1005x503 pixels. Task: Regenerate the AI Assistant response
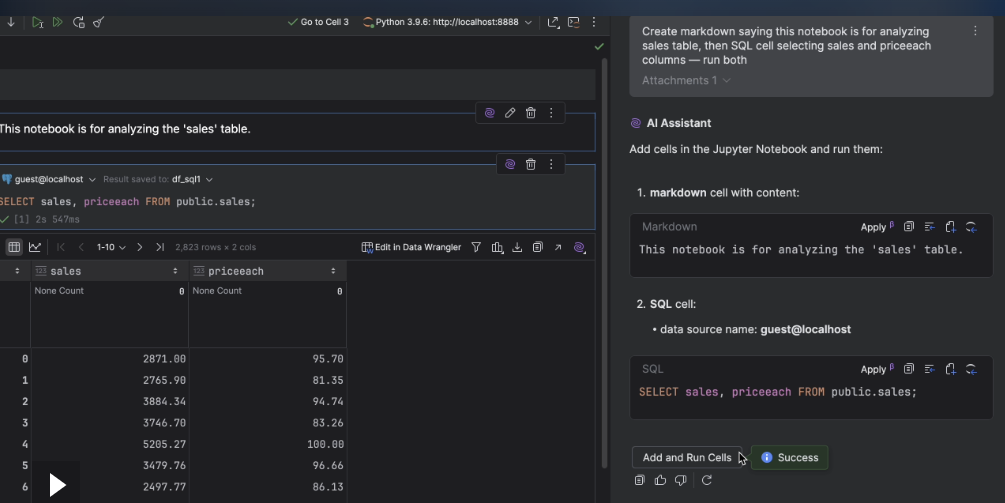pyautogui.click(x=706, y=481)
